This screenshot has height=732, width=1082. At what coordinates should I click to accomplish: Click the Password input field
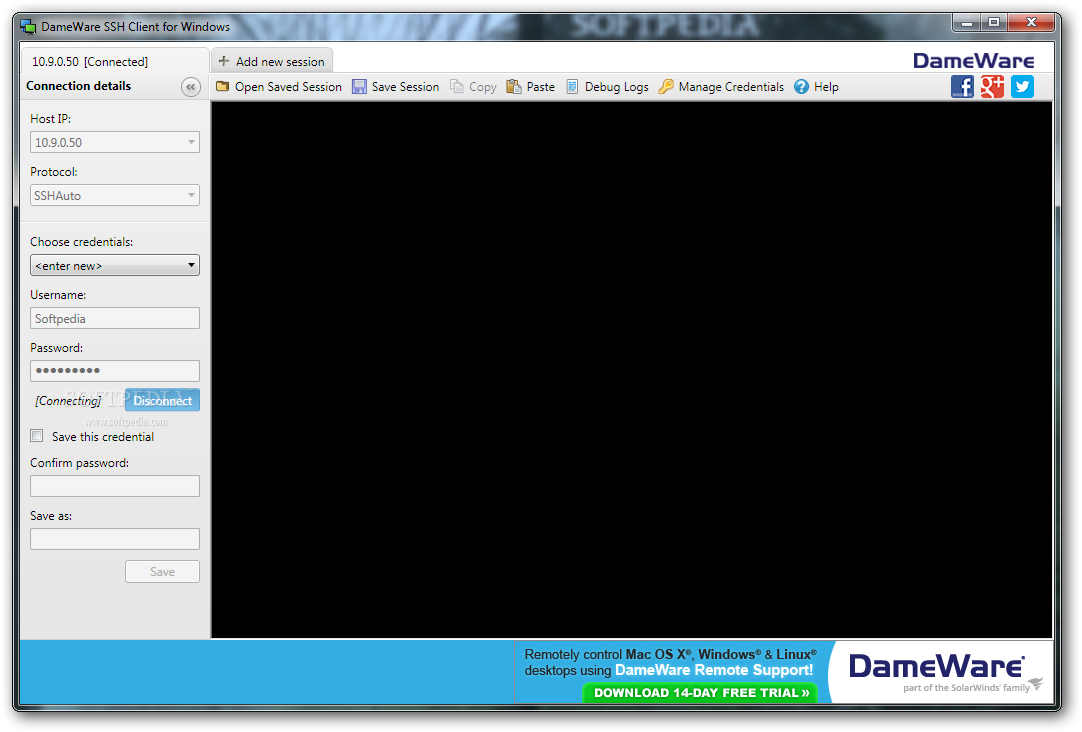click(x=115, y=371)
